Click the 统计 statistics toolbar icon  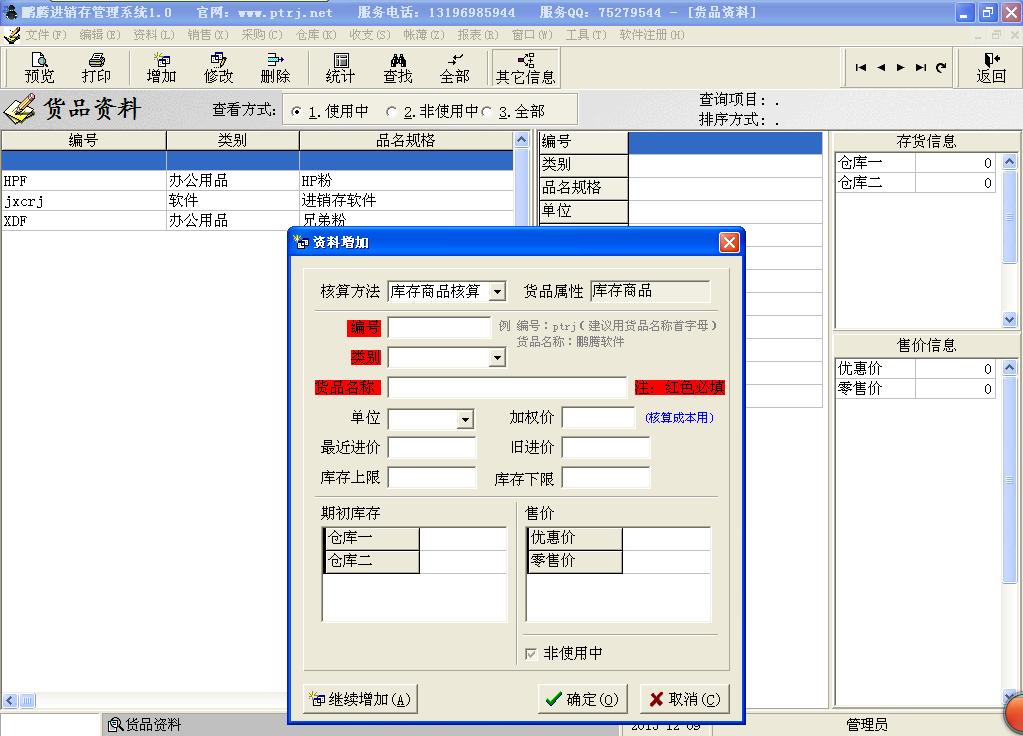point(340,68)
